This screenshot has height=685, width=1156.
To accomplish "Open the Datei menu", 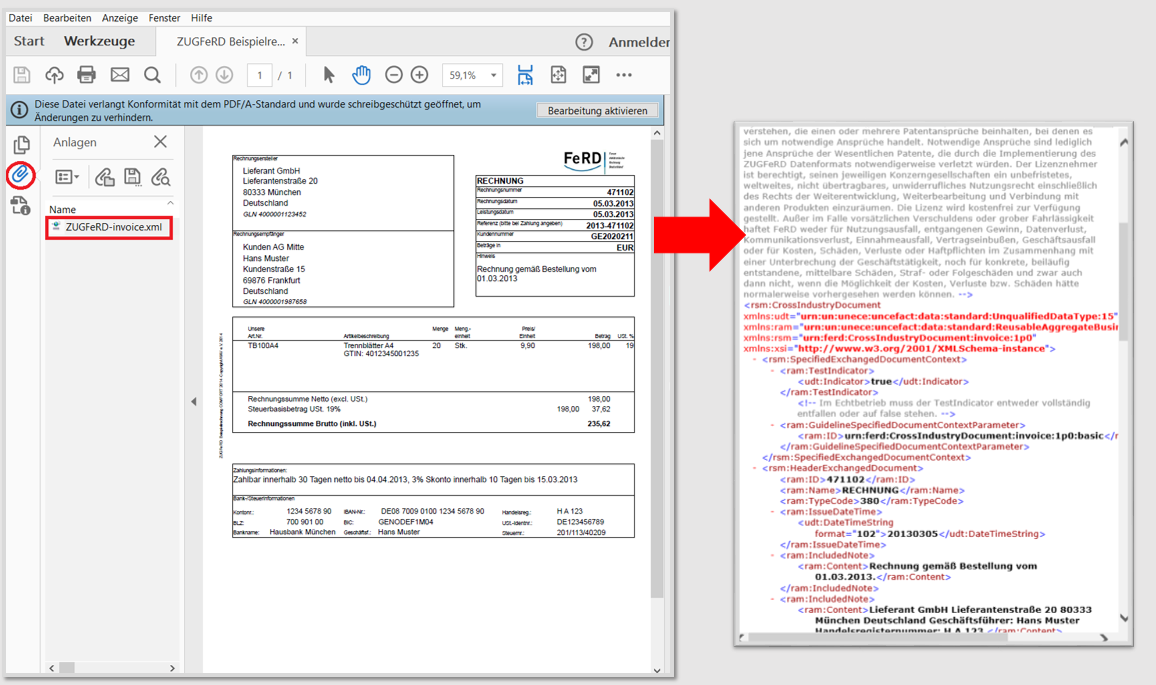I will tap(20, 18).
